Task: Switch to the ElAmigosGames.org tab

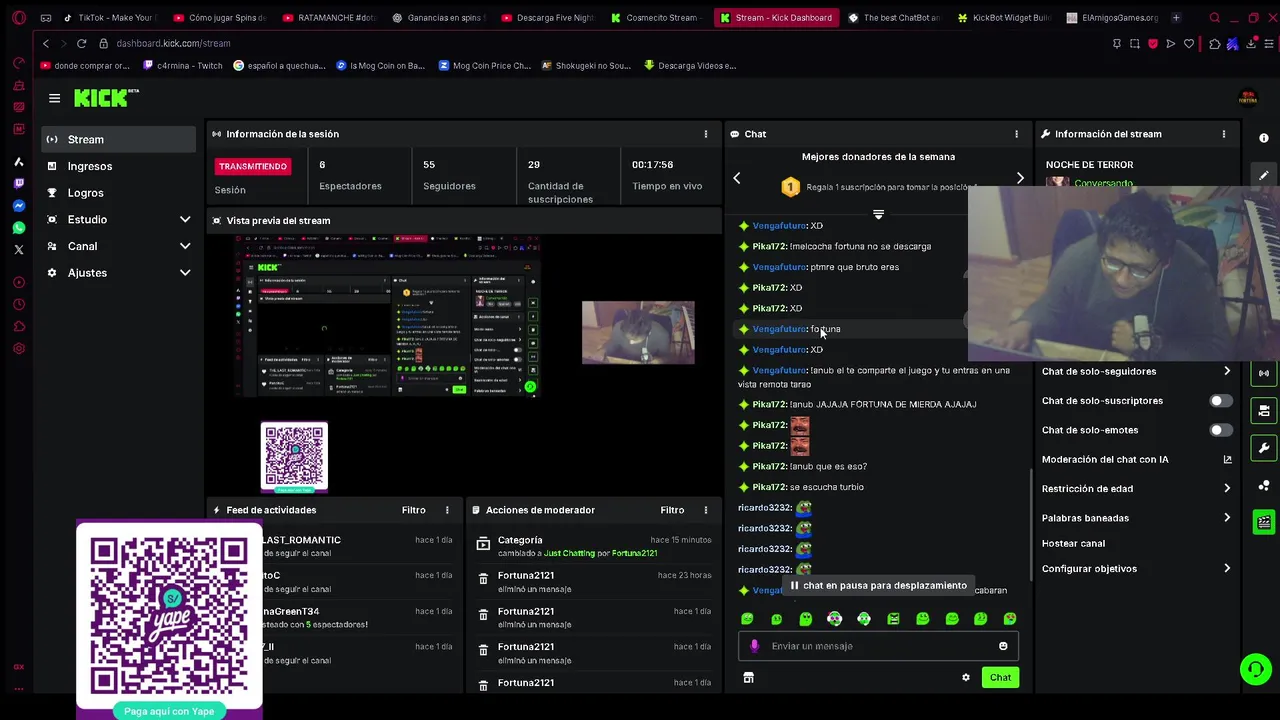Action: click(1112, 18)
